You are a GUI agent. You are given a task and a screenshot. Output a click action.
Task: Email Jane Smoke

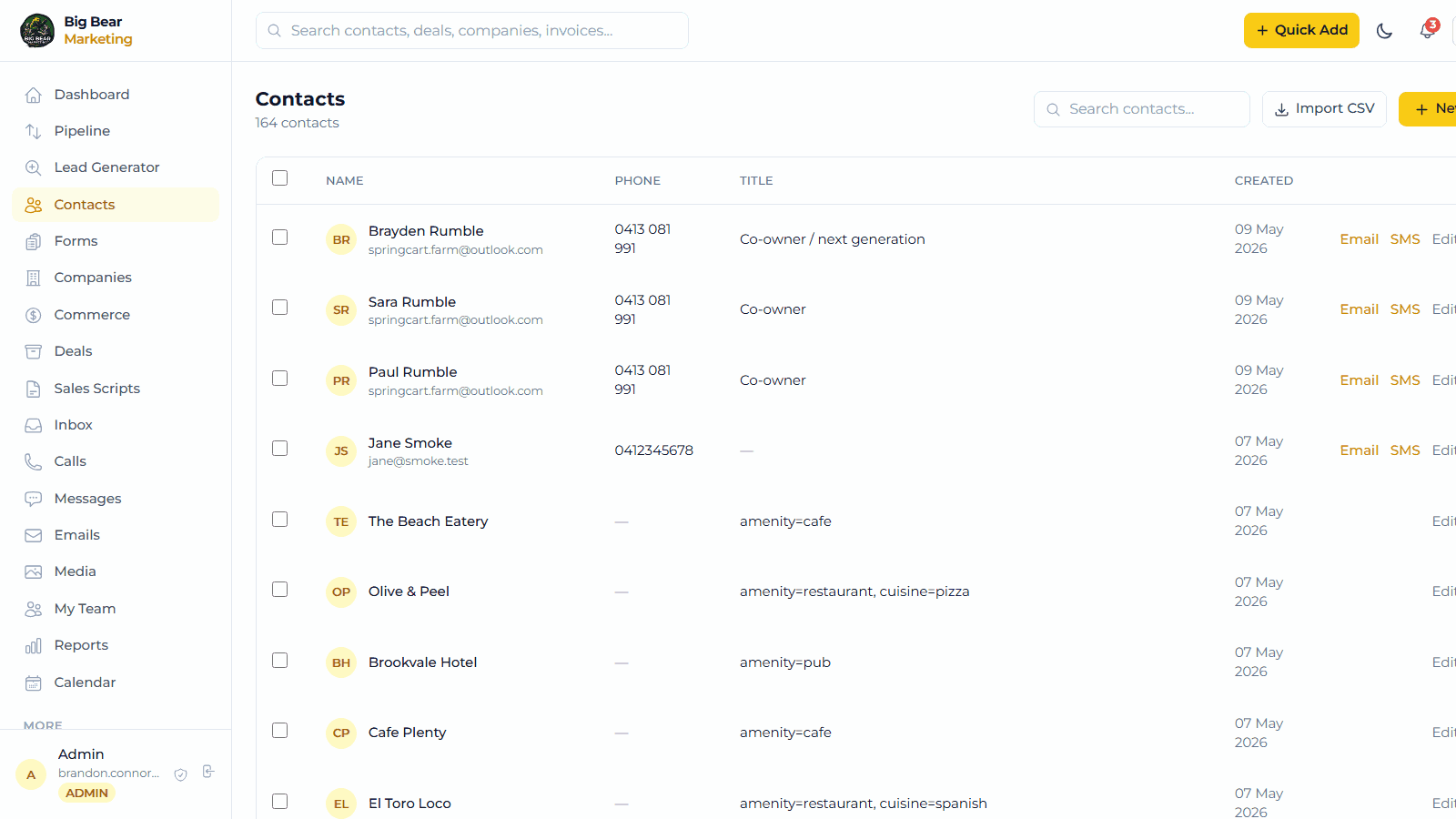pos(1359,450)
